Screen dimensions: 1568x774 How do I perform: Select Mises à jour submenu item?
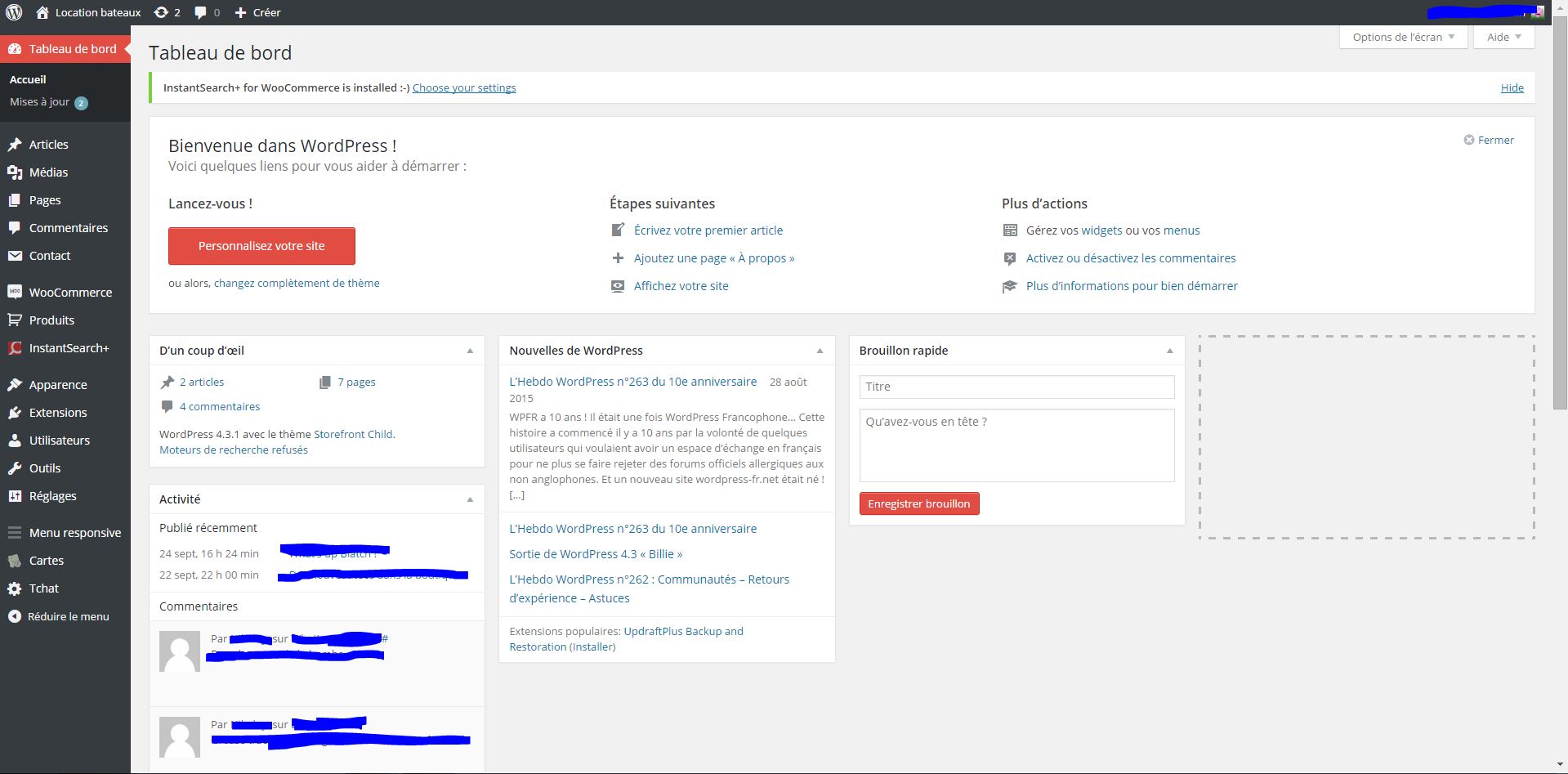pyautogui.click(x=39, y=102)
